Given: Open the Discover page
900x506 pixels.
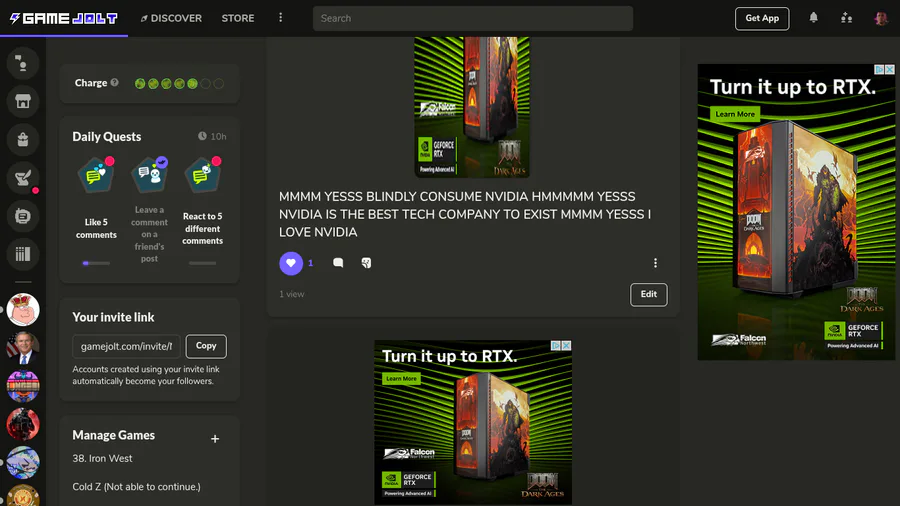Looking at the screenshot, I should pyautogui.click(x=171, y=18).
